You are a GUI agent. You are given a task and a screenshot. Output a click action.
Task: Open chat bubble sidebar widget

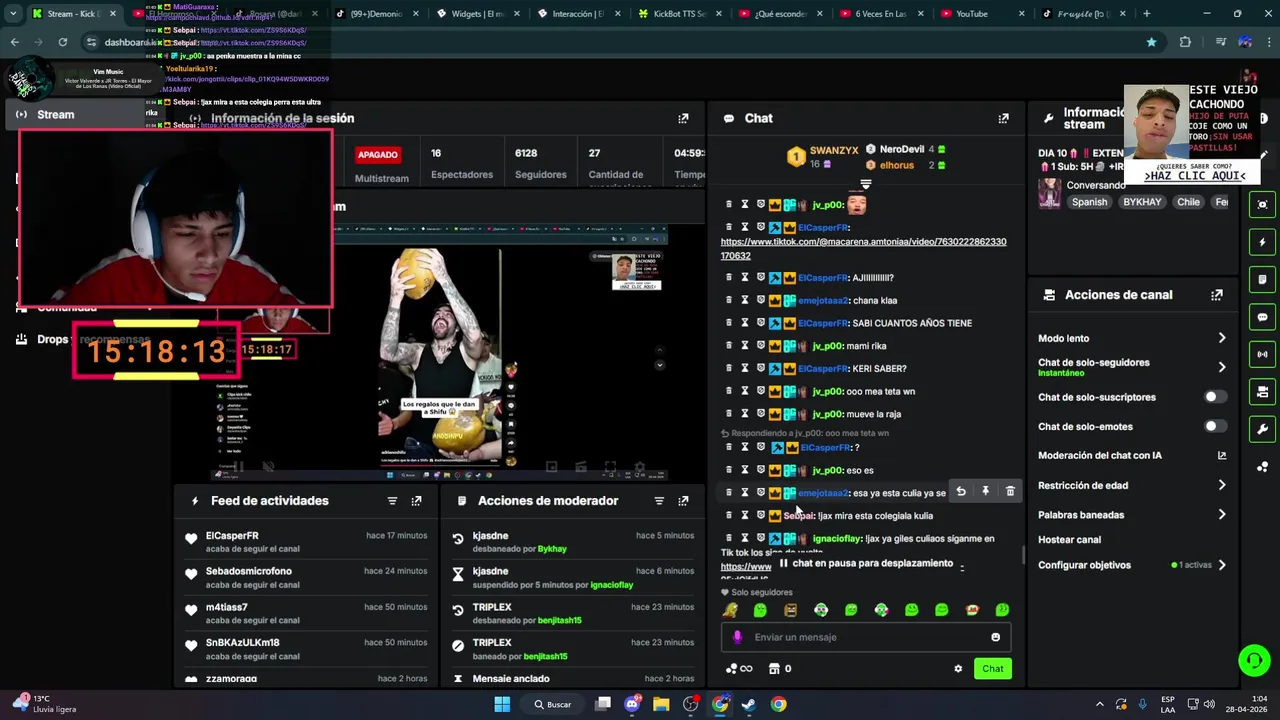[x=1262, y=317]
